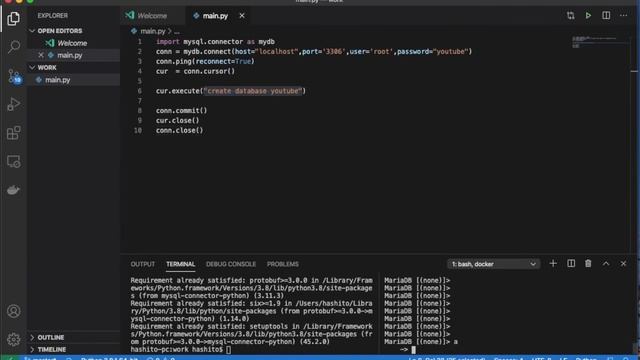Kill terminal with the trash icon

(x=588, y=264)
